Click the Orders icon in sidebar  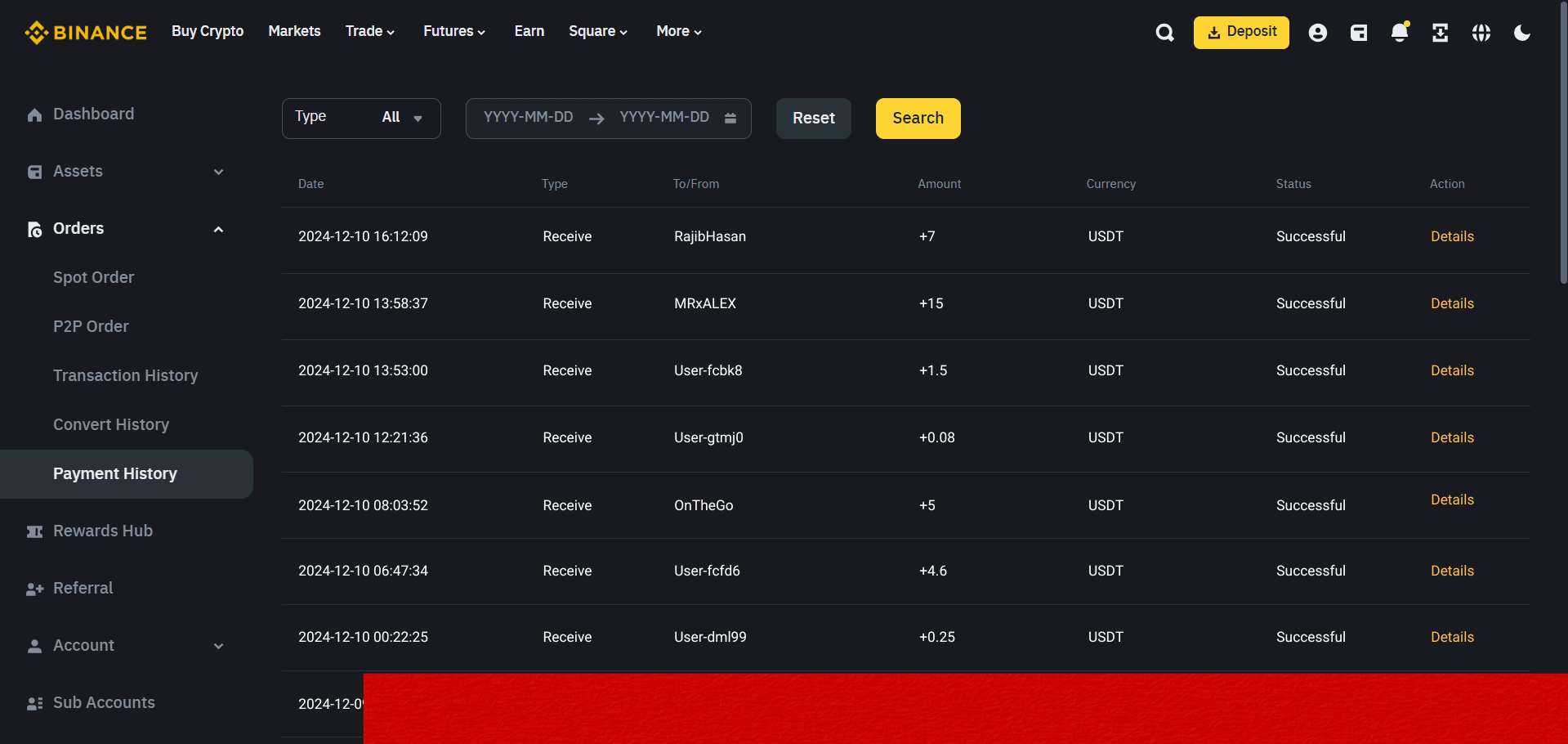click(x=34, y=230)
